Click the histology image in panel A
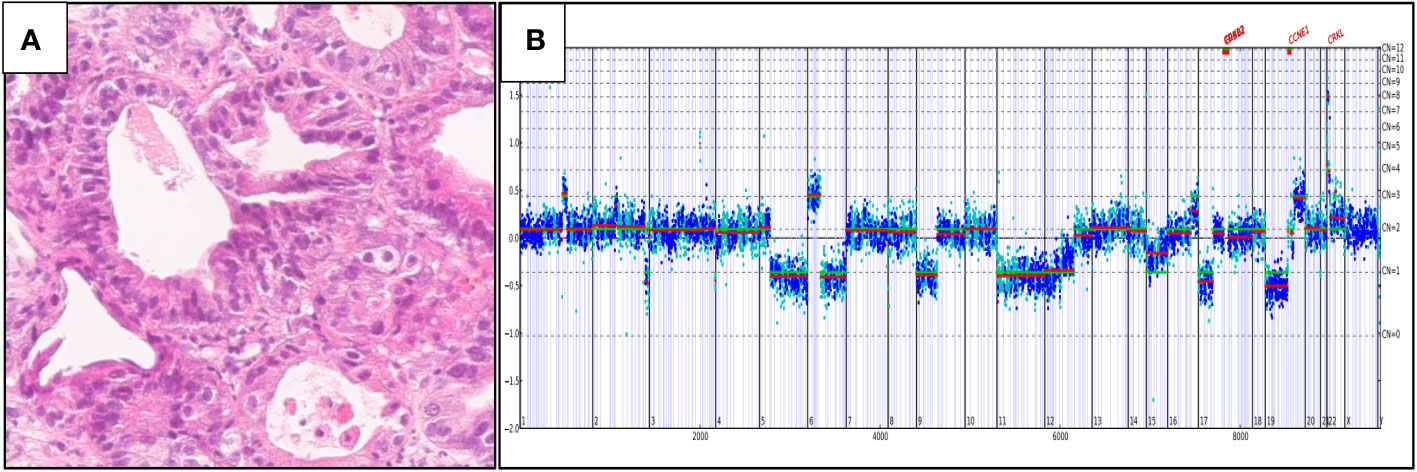Image resolution: width=1417 pixels, height=472 pixels. pyautogui.click(x=249, y=235)
